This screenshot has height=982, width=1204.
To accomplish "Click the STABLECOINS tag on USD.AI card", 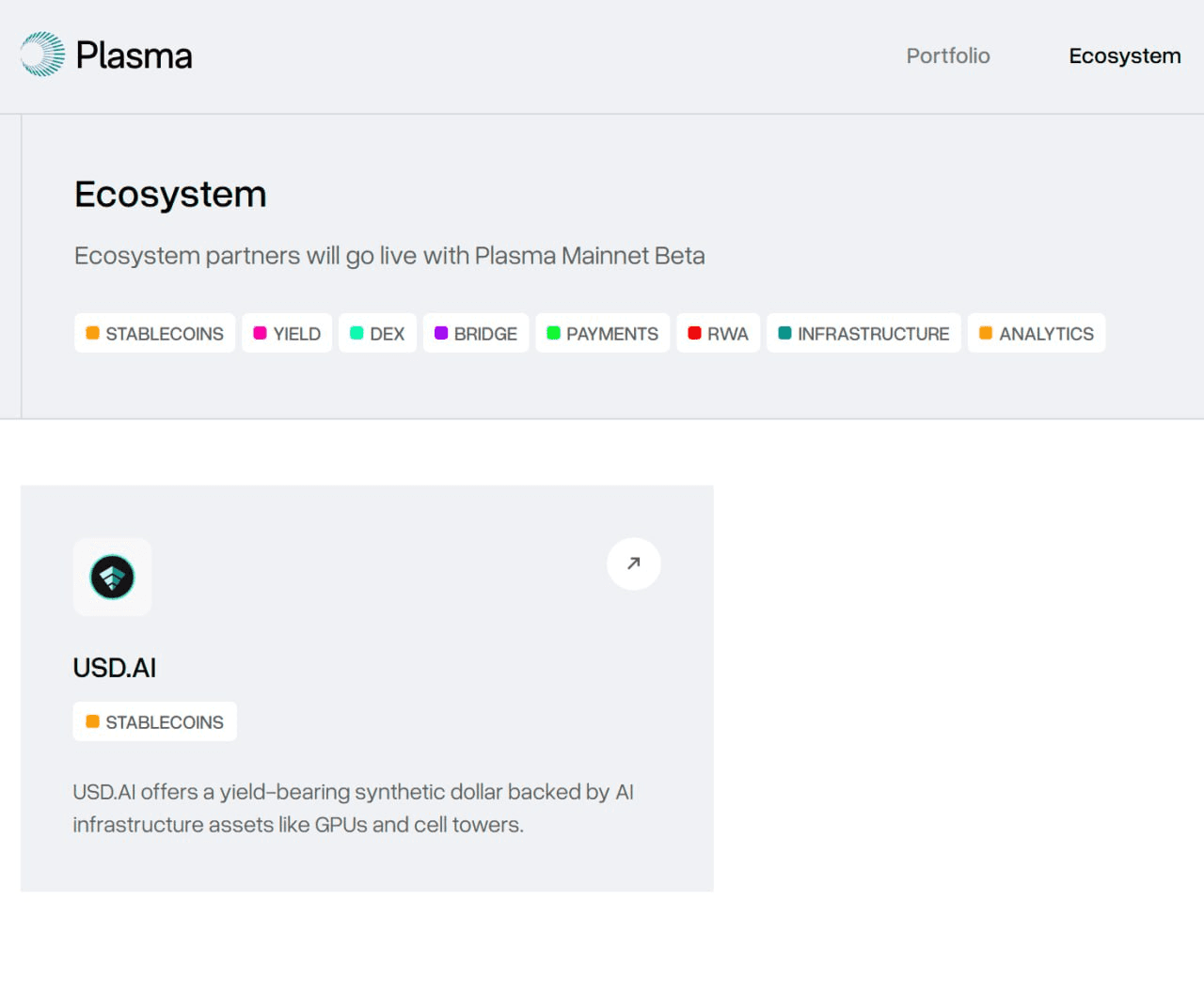I will [x=154, y=721].
